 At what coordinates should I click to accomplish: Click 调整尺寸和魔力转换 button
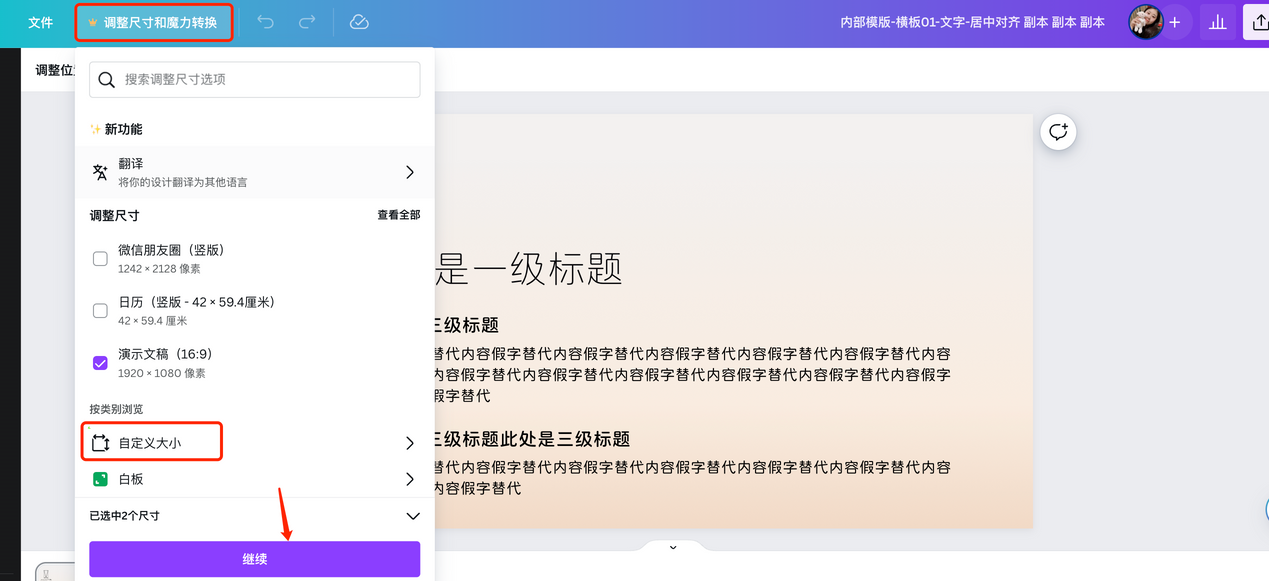point(153,22)
